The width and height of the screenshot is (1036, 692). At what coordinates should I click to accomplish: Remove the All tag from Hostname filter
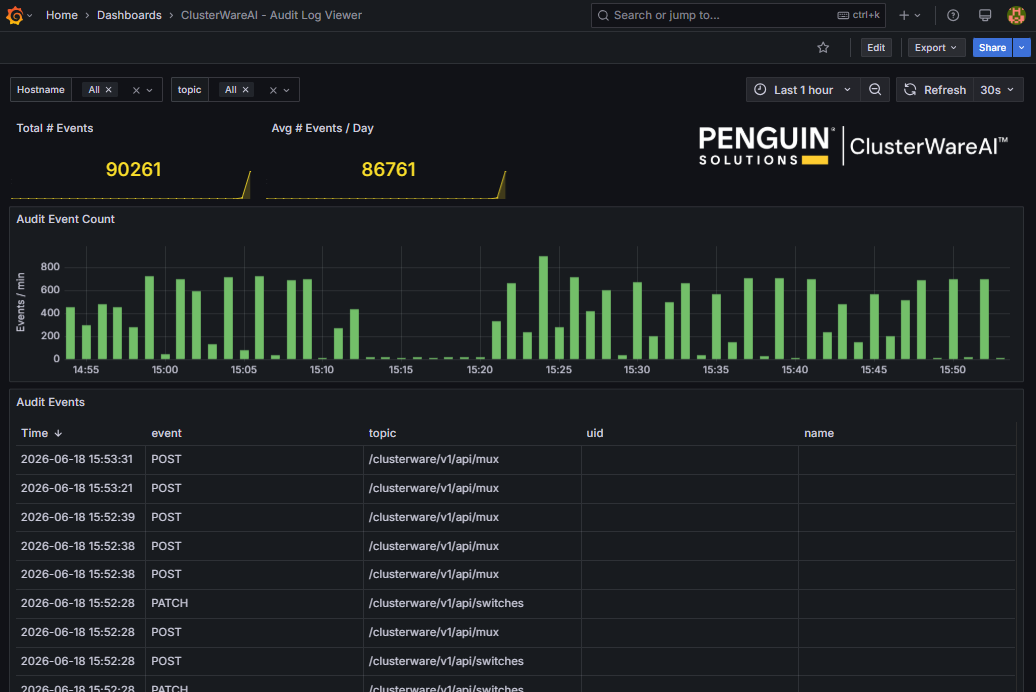point(108,90)
